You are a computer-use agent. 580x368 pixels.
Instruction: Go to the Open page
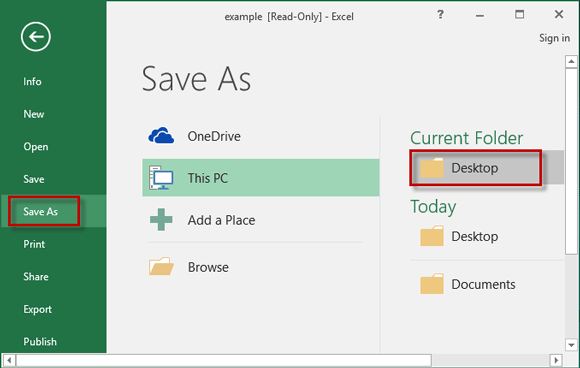pyautogui.click(x=36, y=147)
